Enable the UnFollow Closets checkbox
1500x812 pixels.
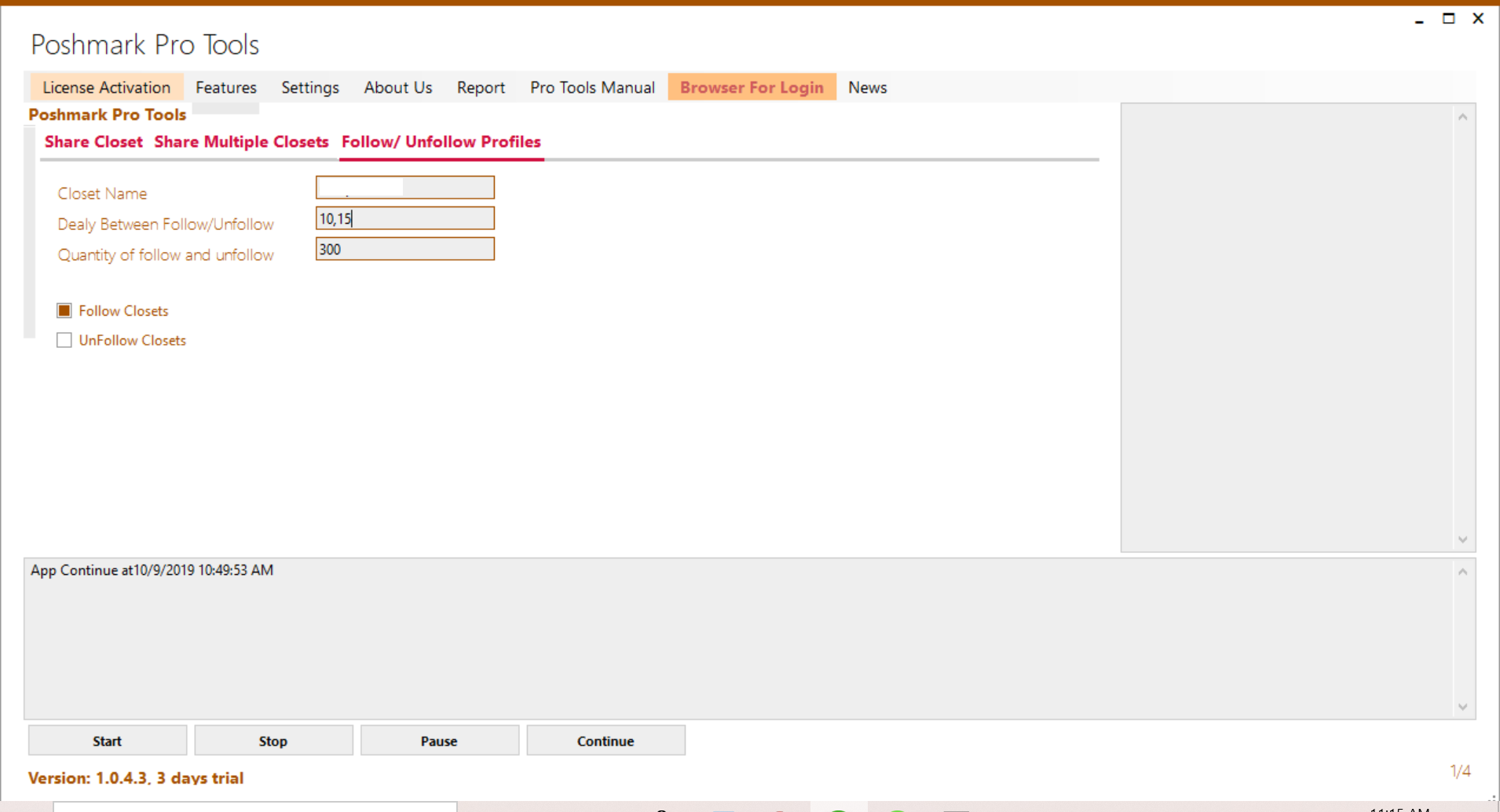tap(64, 340)
